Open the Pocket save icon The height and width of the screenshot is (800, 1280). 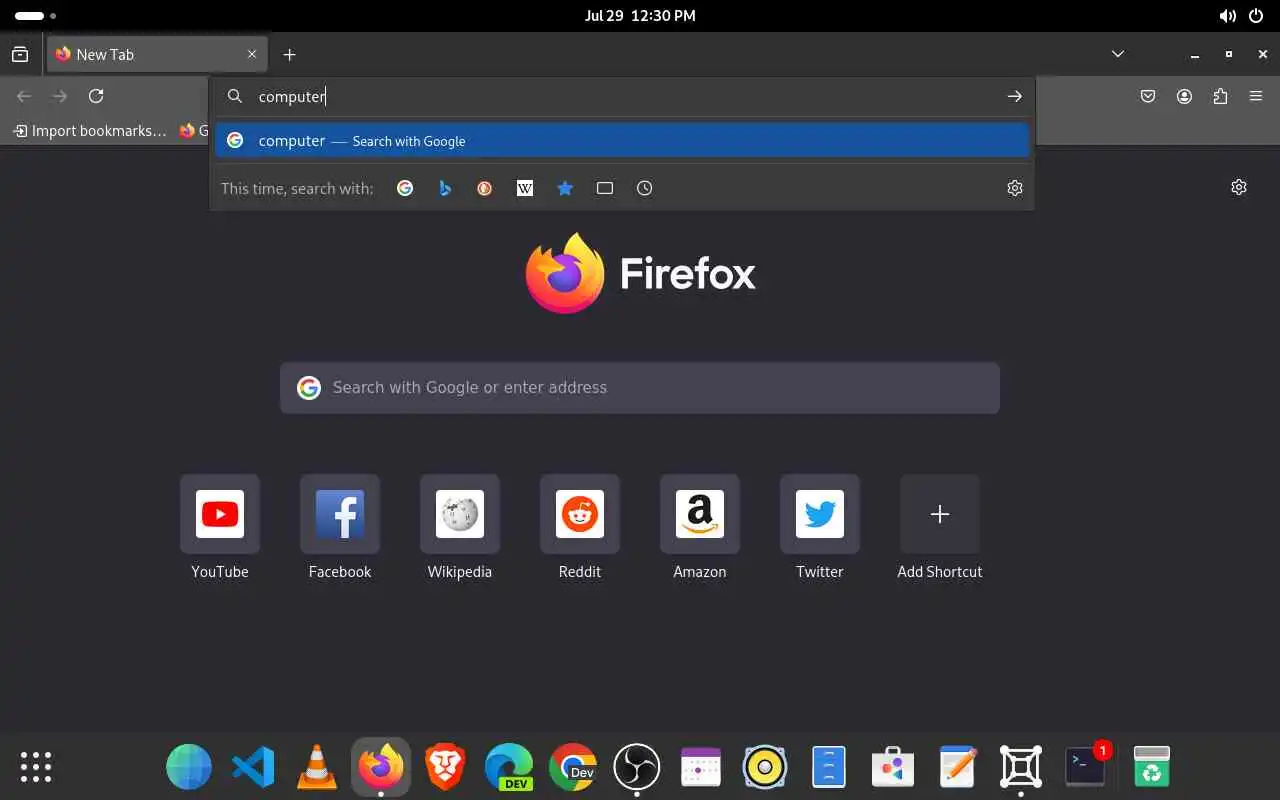(x=1148, y=96)
